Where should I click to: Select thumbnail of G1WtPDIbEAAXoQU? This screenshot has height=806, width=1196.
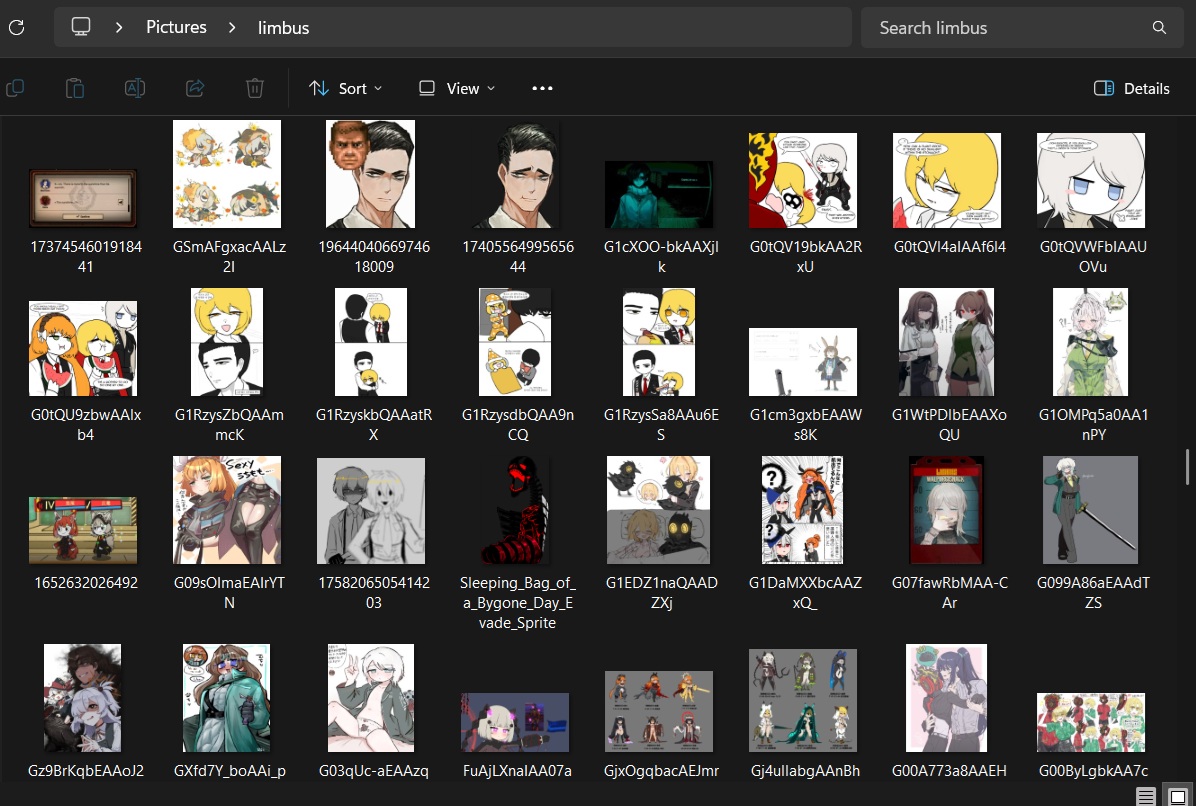click(947, 342)
